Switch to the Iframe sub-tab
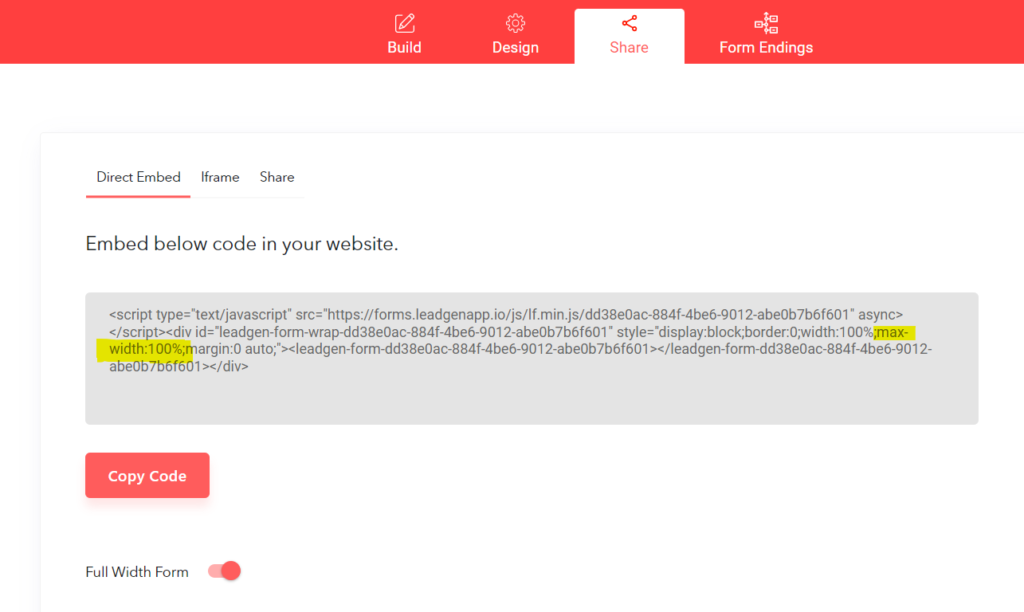Viewport: 1024px width, 612px height. click(220, 177)
